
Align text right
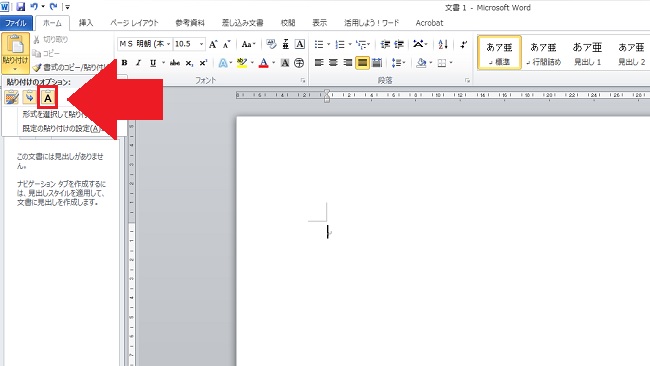click(347, 63)
